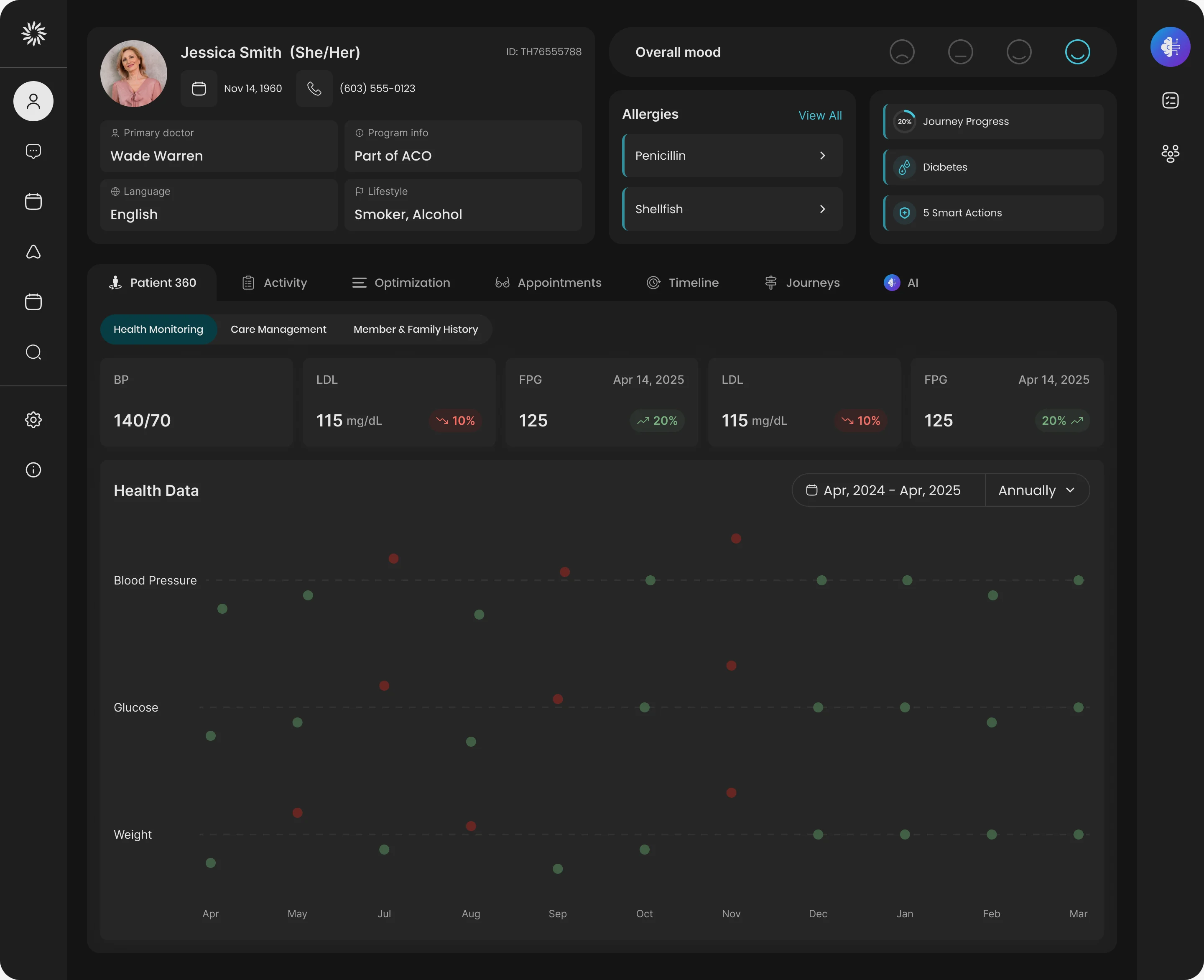Click the birthdate calendar icon
Image resolution: width=1204 pixels, height=980 pixels.
click(199, 89)
